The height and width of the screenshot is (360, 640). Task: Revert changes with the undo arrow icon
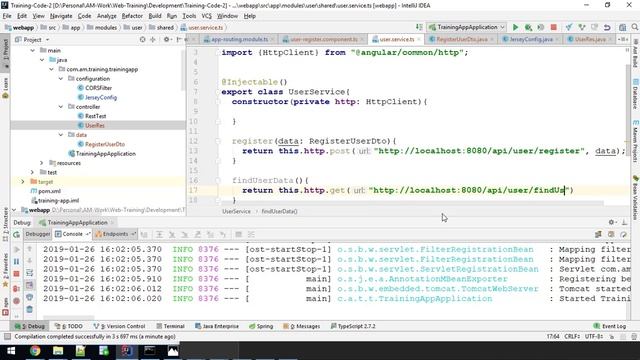coord(607,27)
